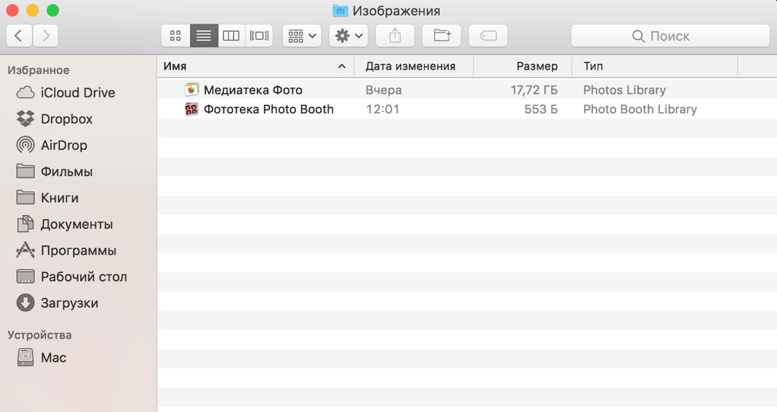Open Документы in the sidebar
777x412 pixels.
(78, 224)
